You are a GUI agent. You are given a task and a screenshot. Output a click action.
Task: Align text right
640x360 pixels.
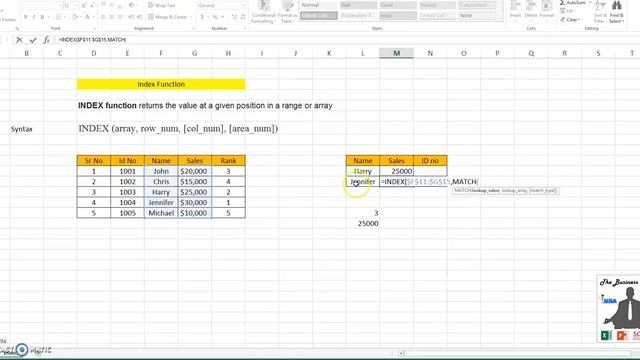(x=120, y=17)
